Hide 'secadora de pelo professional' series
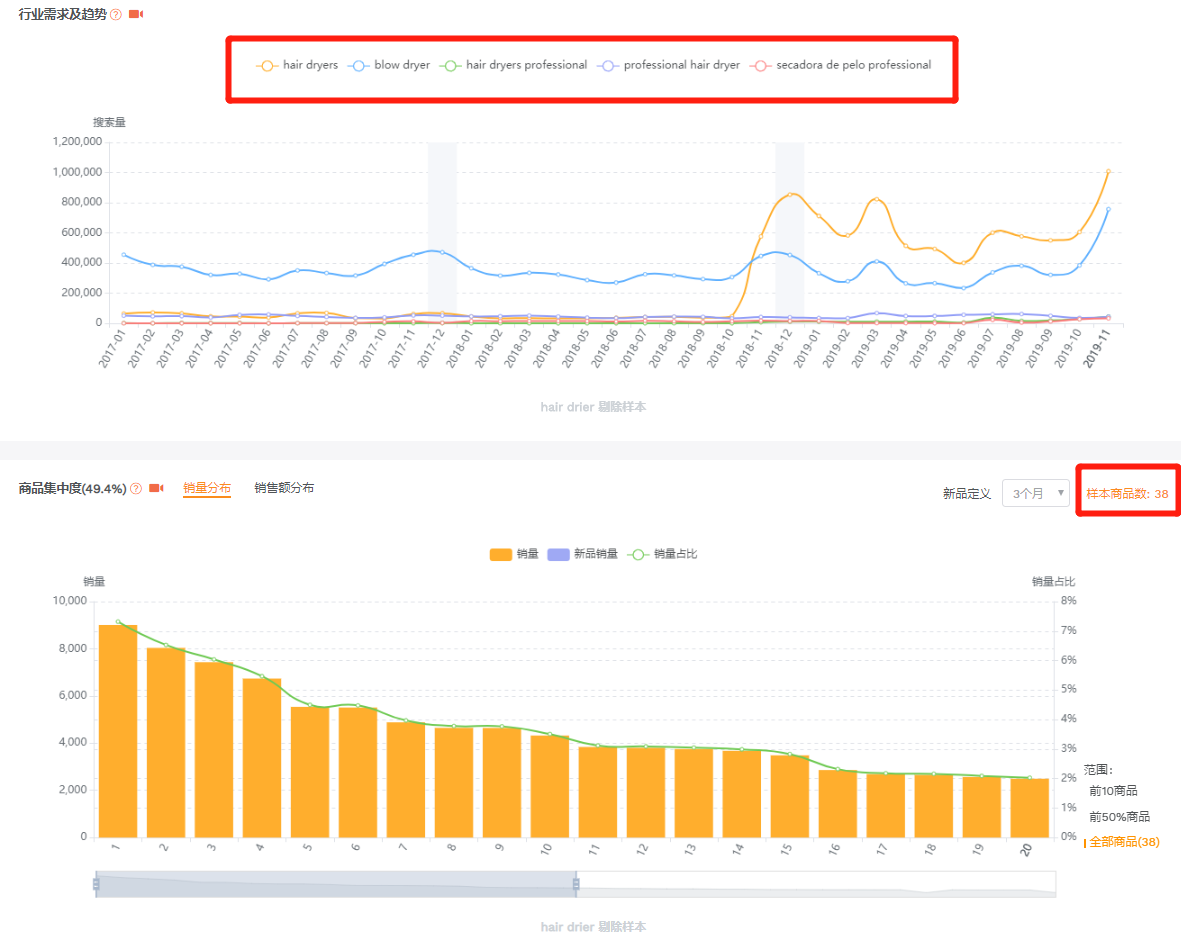 (841, 66)
